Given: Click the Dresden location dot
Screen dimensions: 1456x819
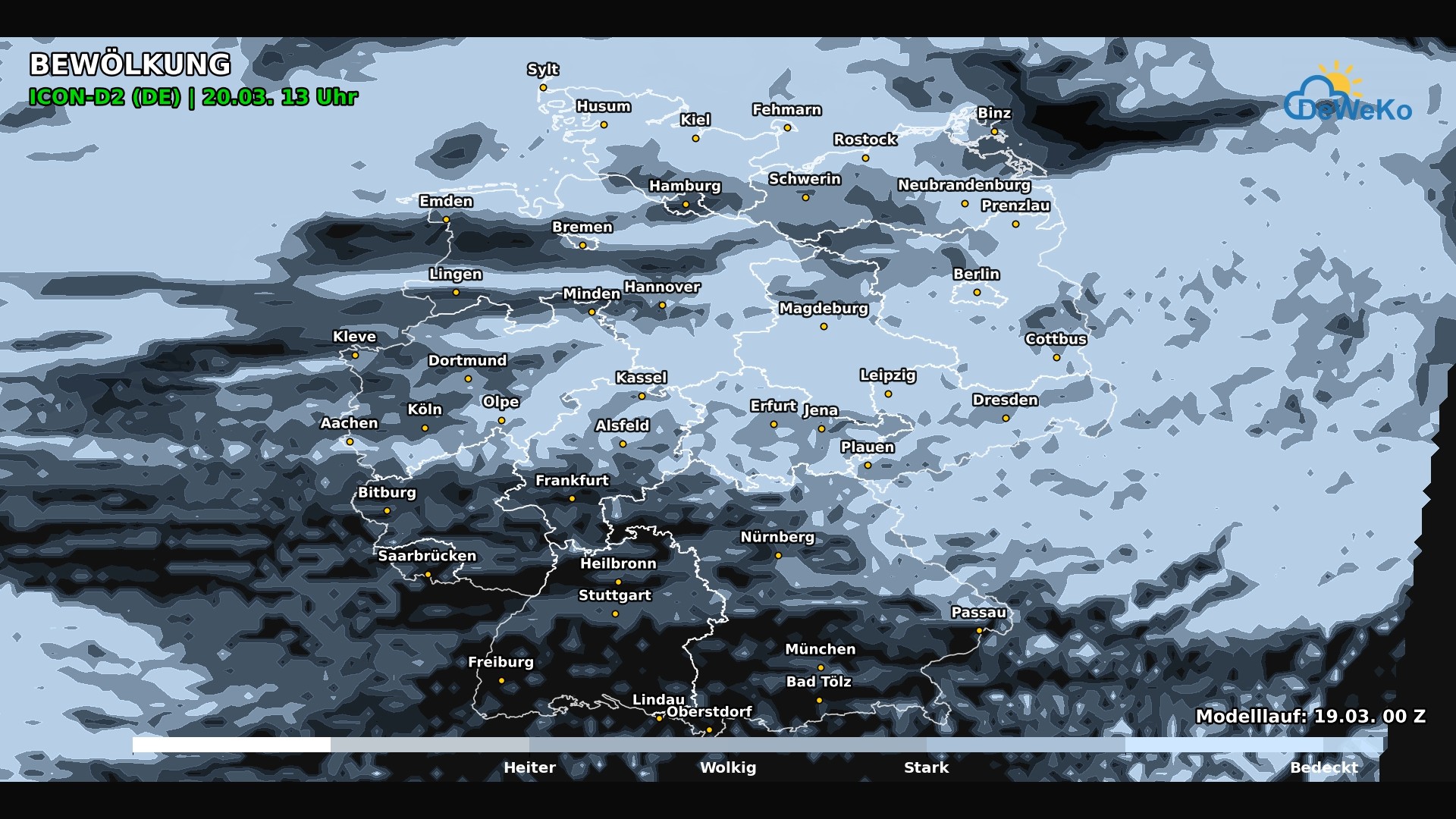Looking at the screenshot, I should click(x=1006, y=418).
